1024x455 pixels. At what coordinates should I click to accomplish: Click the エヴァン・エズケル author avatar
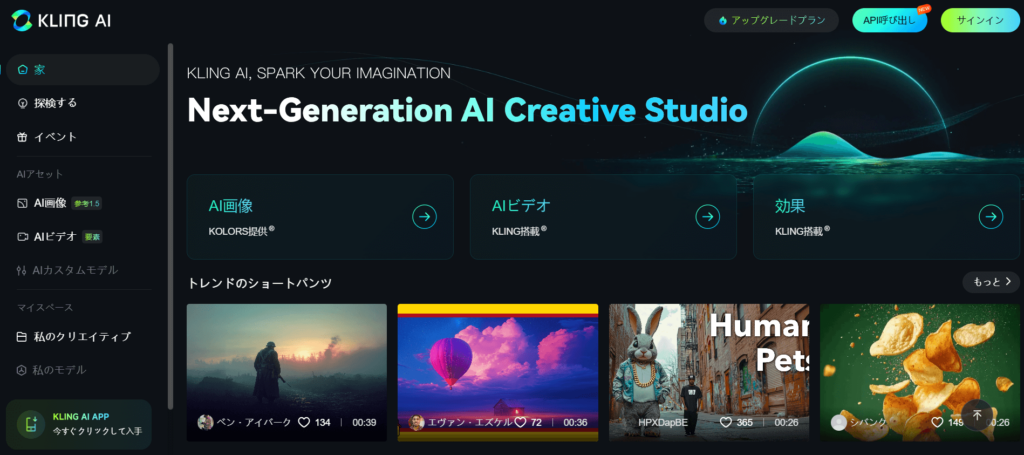[x=416, y=422]
